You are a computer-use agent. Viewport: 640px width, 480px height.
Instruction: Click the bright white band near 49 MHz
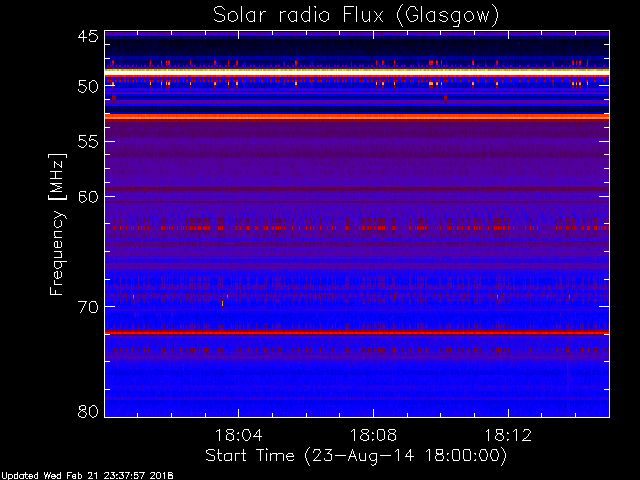click(356, 73)
